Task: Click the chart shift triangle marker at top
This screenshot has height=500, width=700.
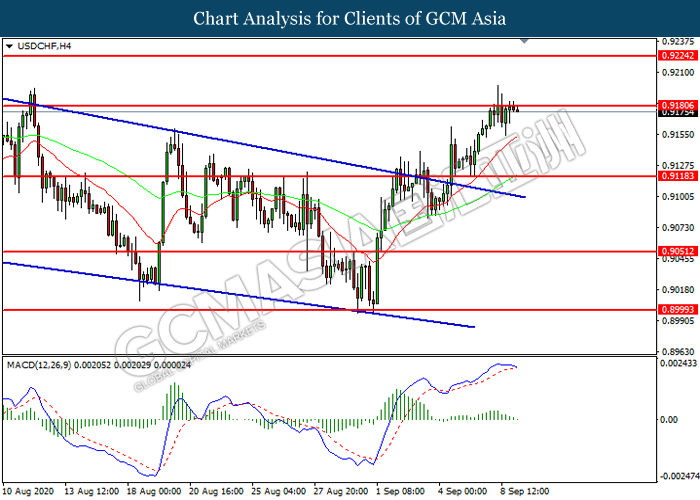Action: coord(525,41)
